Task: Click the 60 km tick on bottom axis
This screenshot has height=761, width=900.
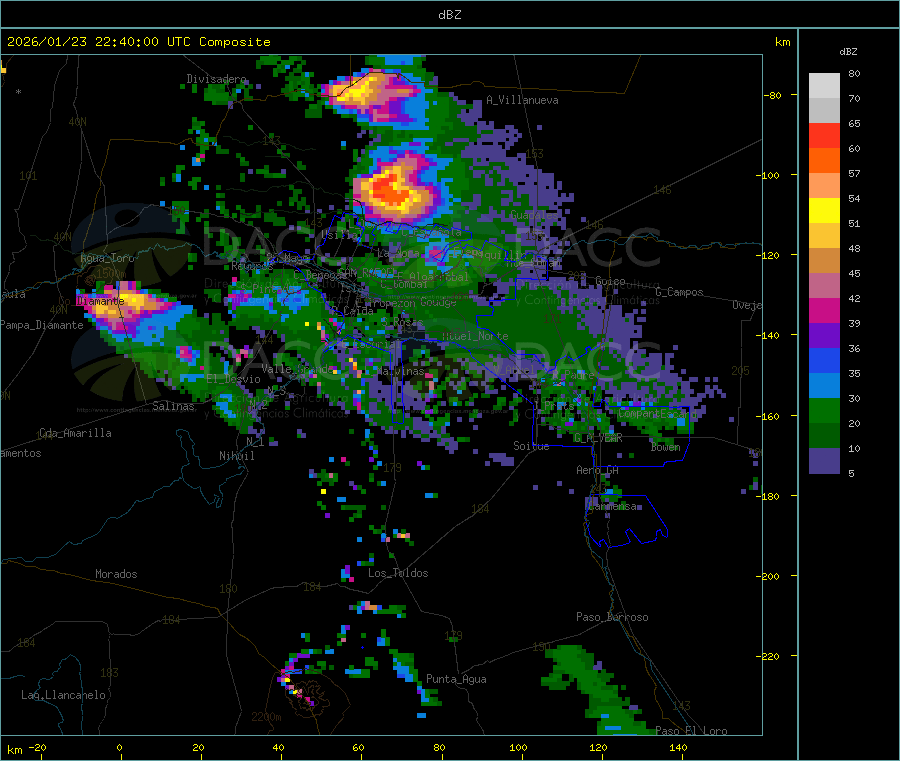Action: click(x=359, y=748)
